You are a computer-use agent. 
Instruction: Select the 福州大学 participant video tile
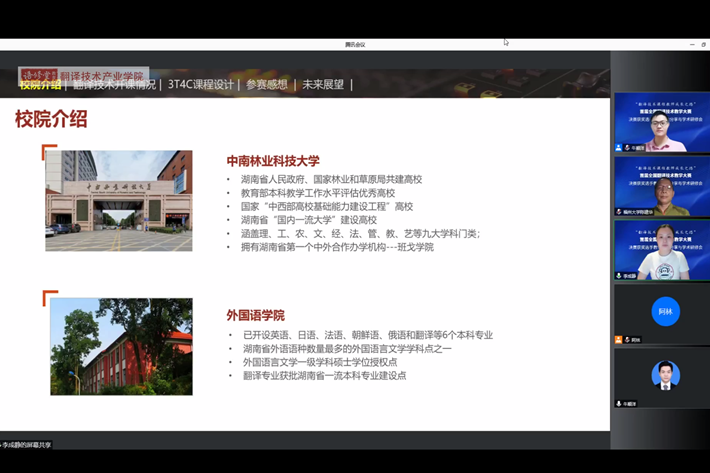[661, 185]
